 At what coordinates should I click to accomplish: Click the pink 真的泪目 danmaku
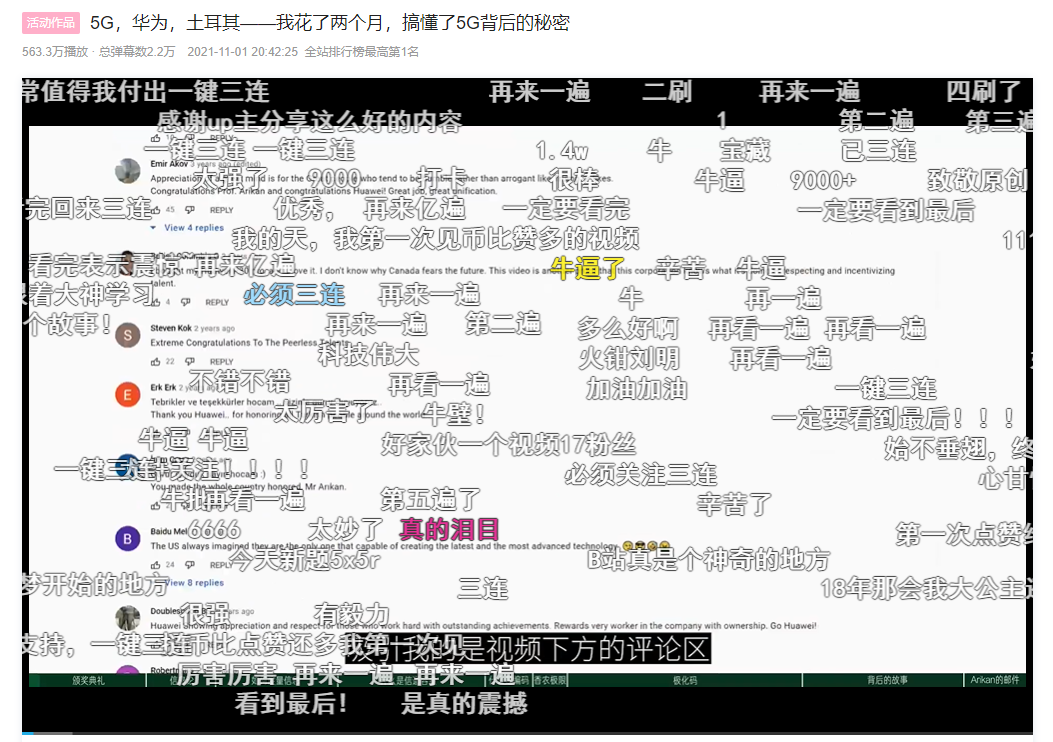(x=449, y=530)
